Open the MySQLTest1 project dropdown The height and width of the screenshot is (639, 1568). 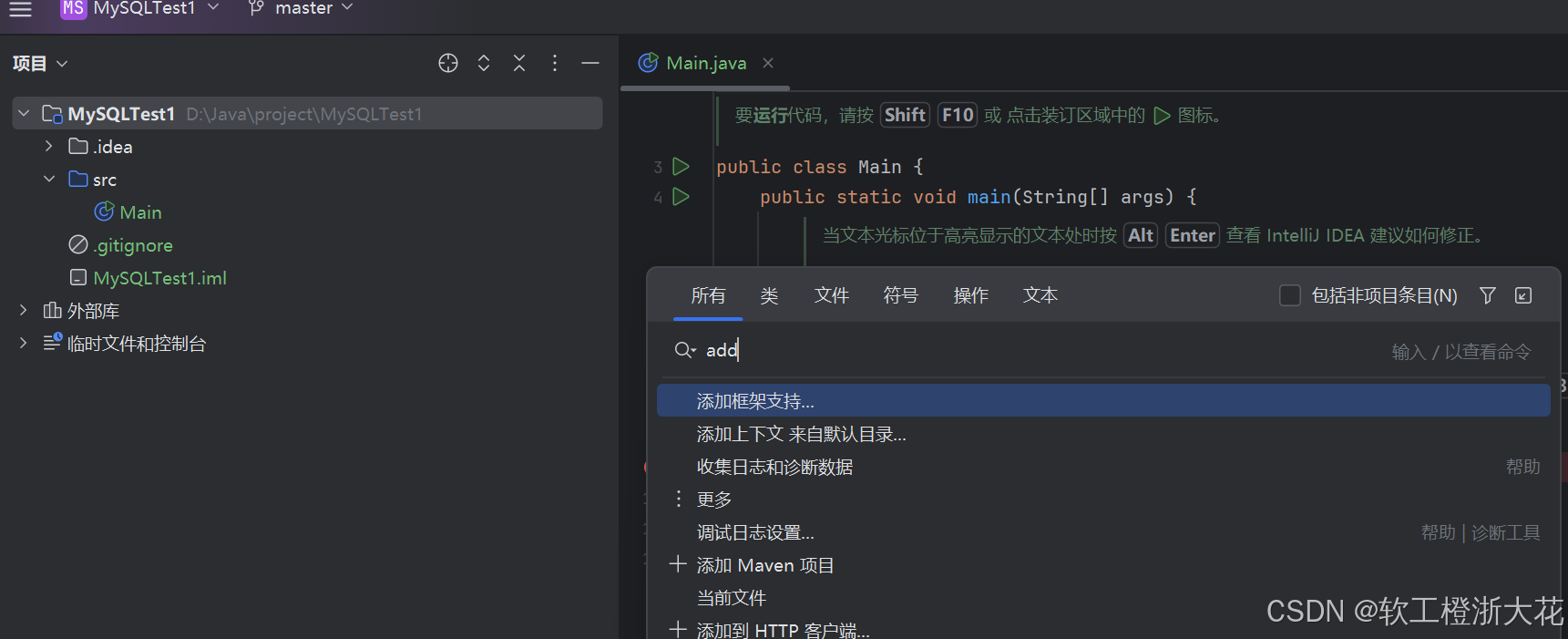(156, 8)
